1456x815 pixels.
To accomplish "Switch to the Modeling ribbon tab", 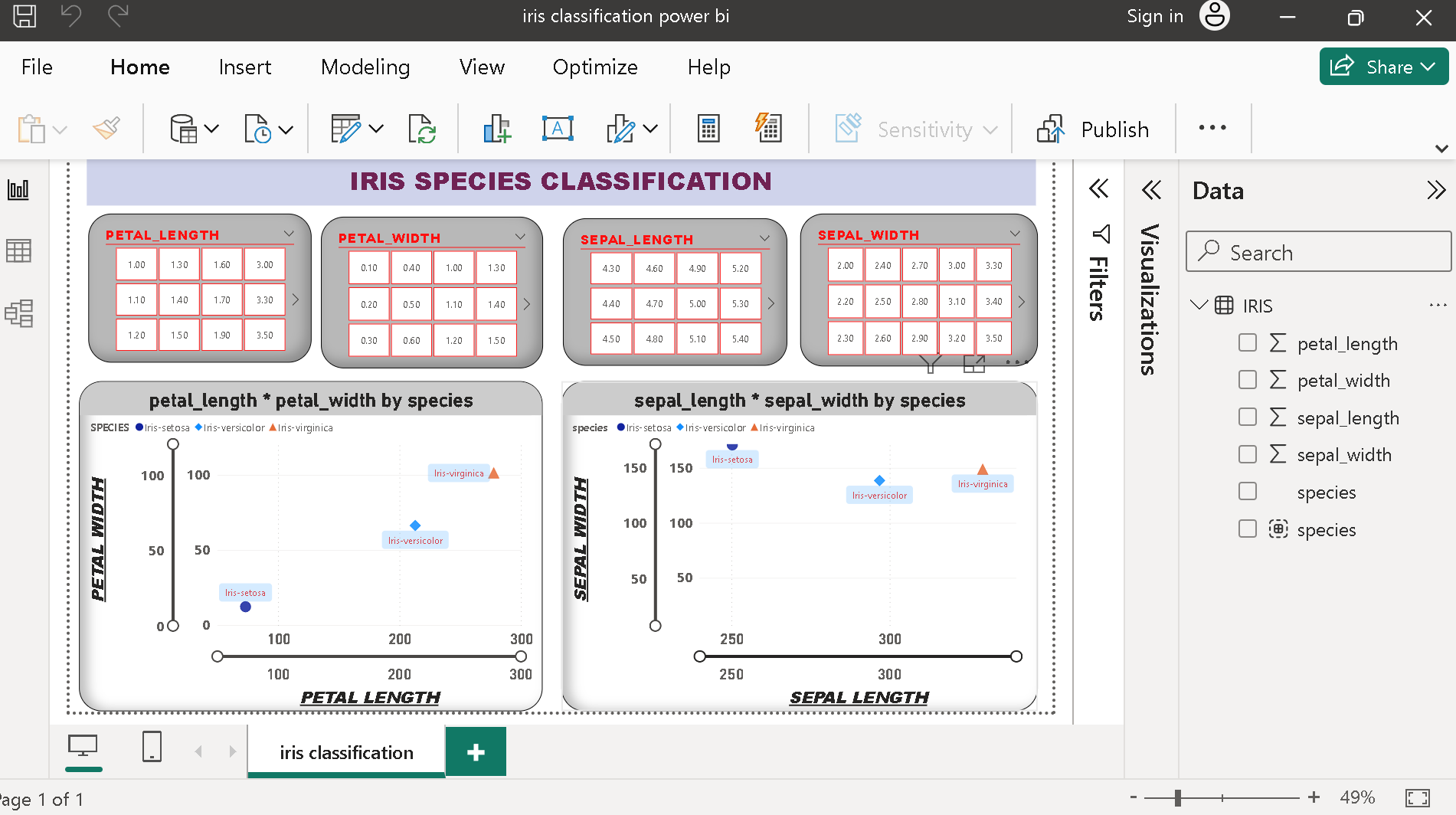I will 365,67.
